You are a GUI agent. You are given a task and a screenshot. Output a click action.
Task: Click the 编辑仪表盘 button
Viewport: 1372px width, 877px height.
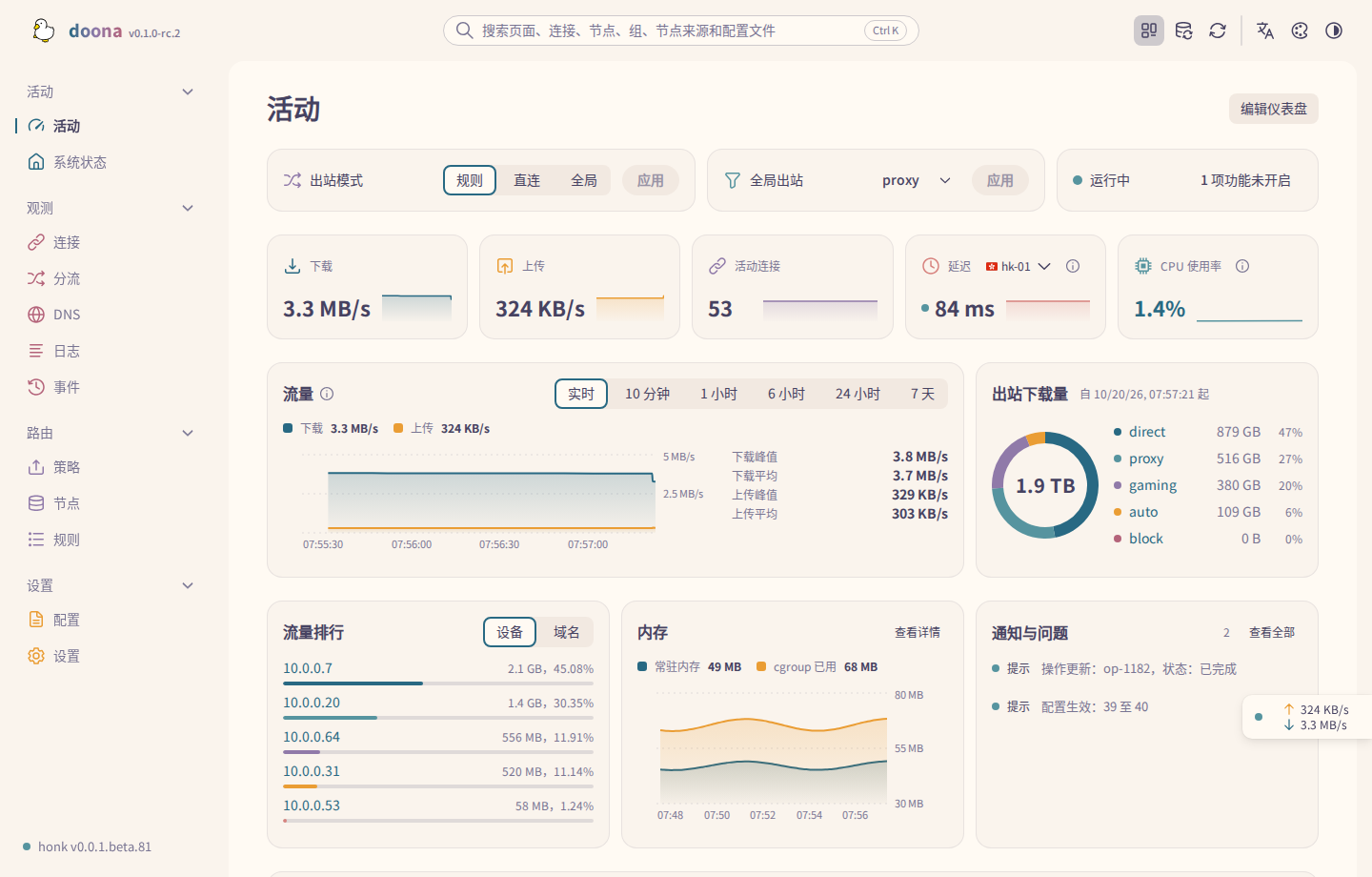click(x=1274, y=109)
